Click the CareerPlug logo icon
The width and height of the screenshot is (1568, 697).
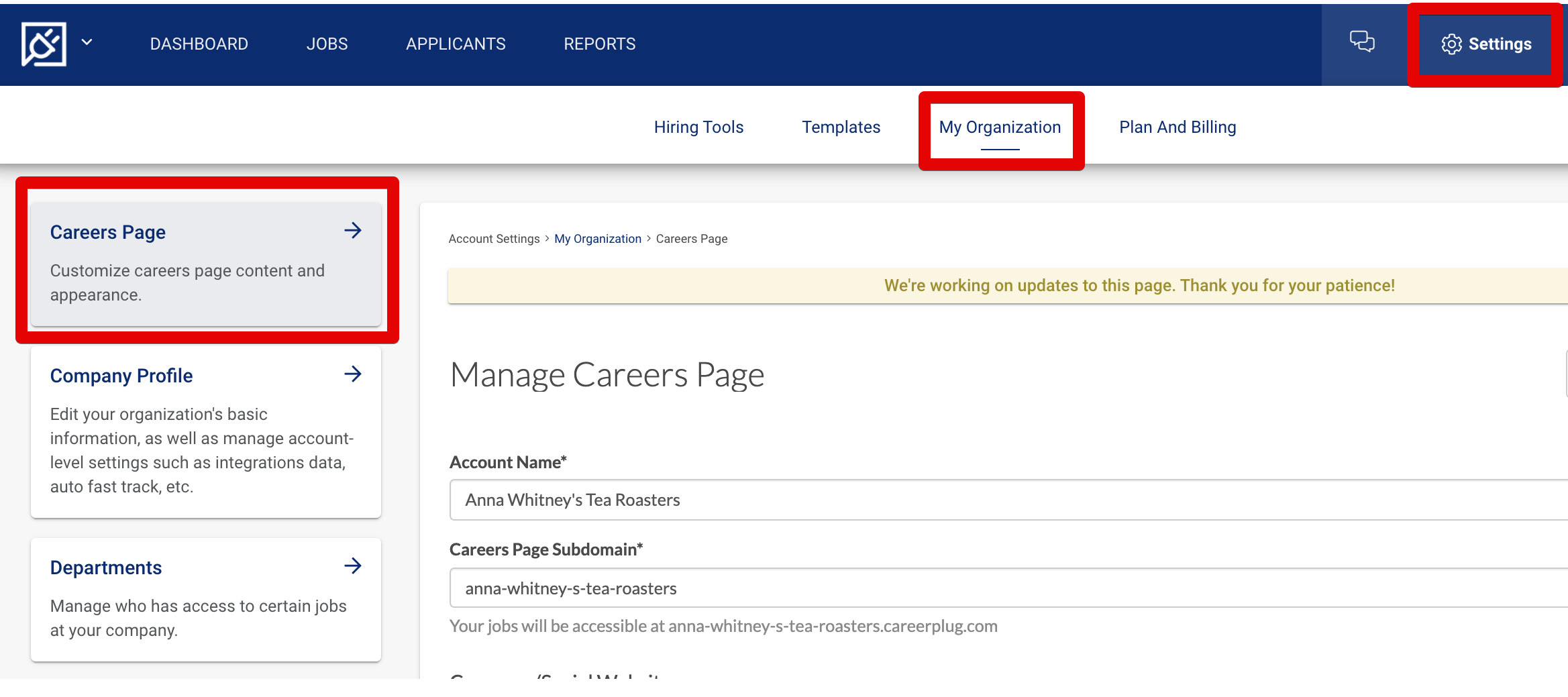pyautogui.click(x=44, y=44)
